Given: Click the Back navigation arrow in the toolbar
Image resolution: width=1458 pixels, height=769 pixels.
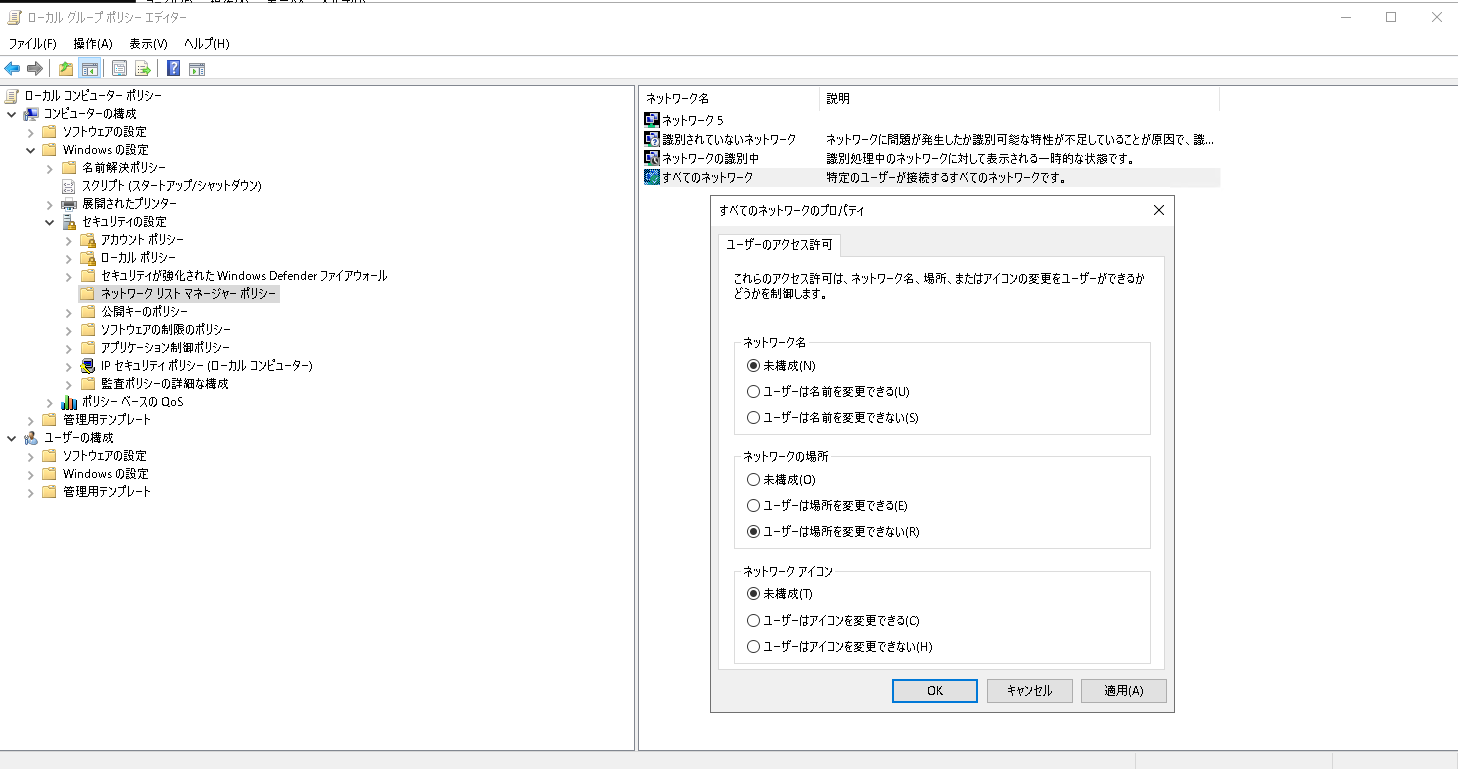Looking at the screenshot, I should 12,68.
